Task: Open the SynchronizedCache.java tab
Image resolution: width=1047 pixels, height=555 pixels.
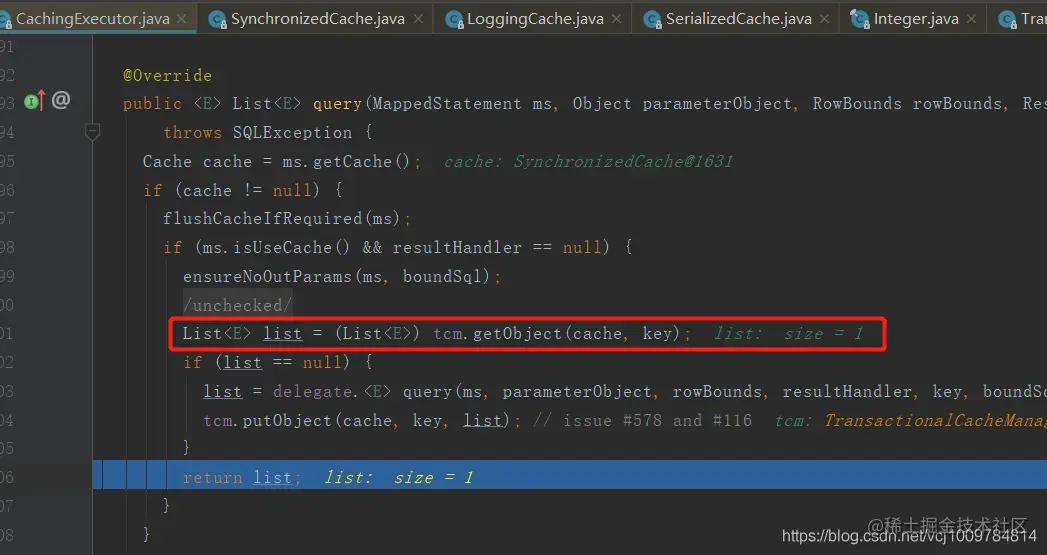Action: tap(317, 19)
